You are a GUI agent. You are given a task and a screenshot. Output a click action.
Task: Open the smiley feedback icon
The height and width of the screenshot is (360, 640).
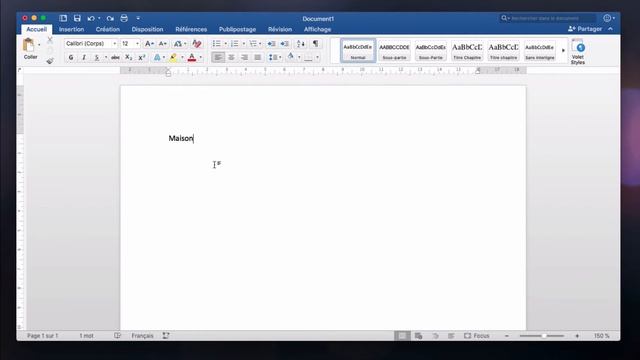click(607, 18)
